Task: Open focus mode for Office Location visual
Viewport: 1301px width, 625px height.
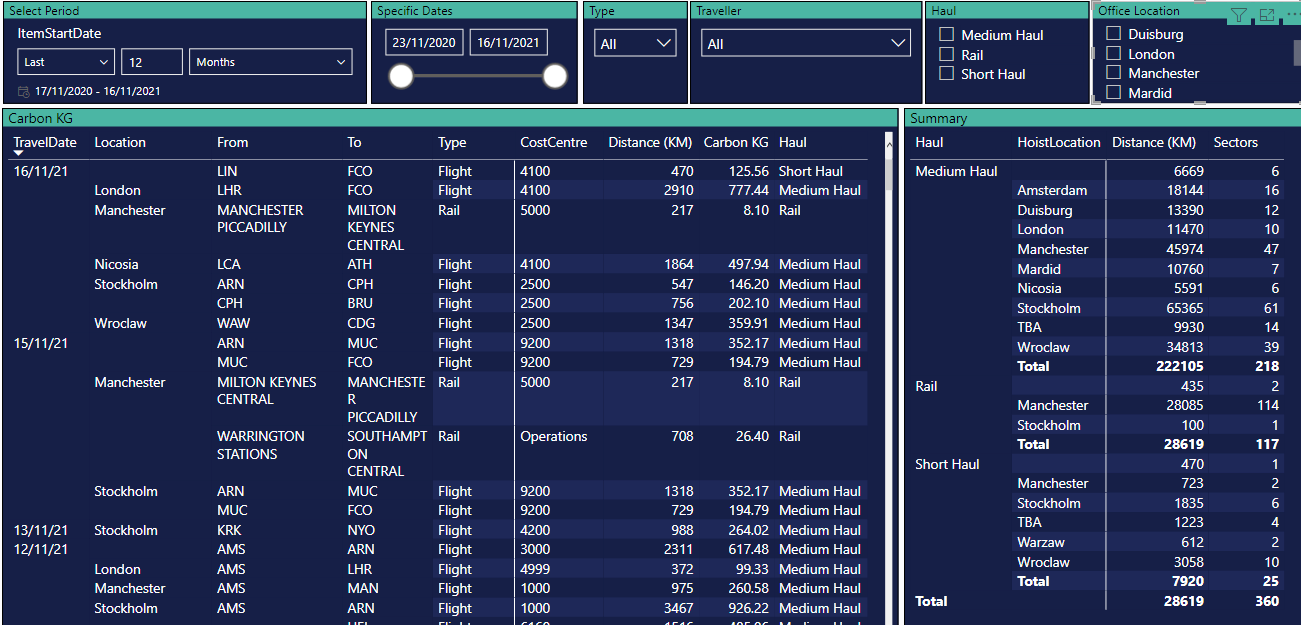Action: point(1267,15)
